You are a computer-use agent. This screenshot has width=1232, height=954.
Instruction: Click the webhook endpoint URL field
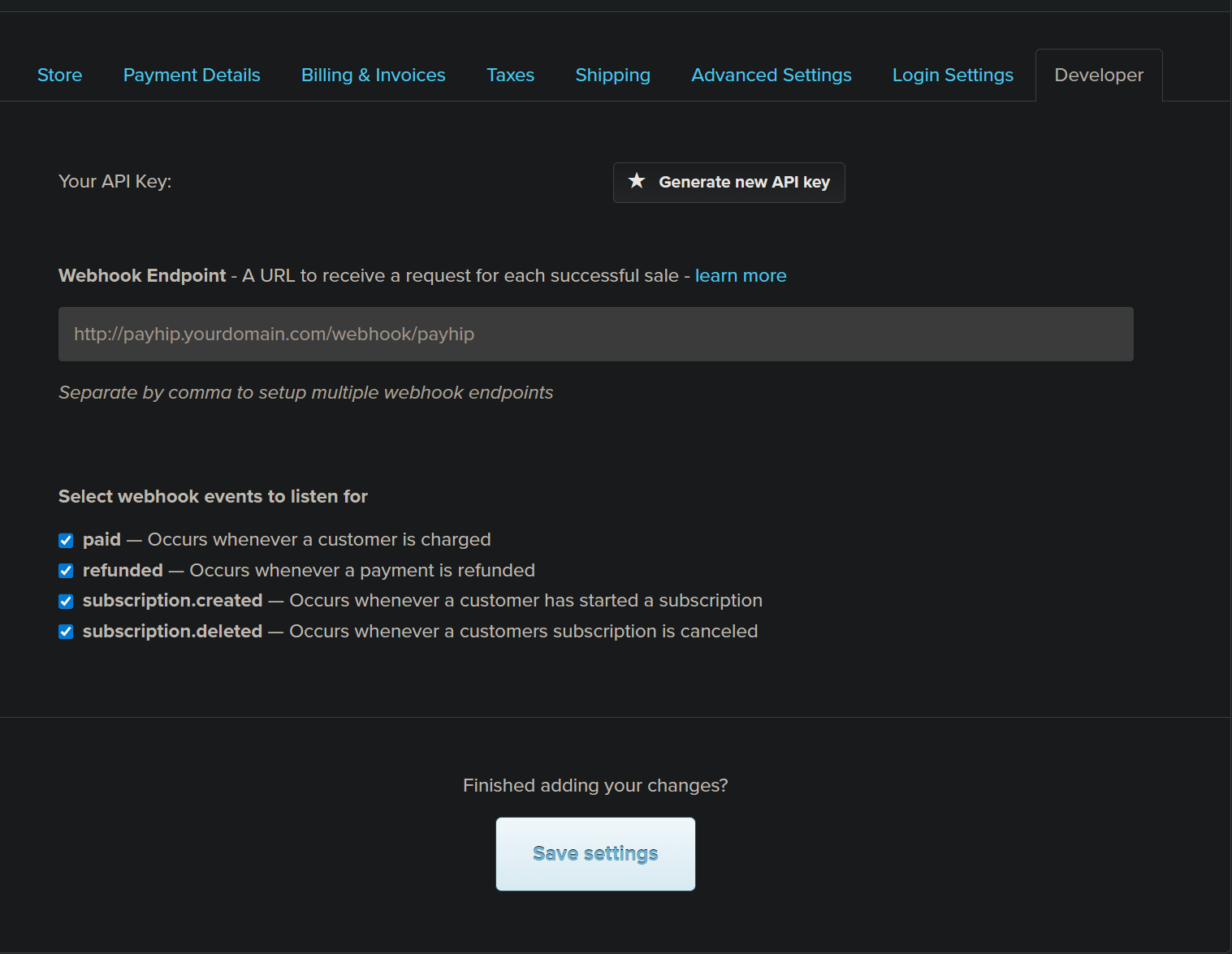point(595,334)
